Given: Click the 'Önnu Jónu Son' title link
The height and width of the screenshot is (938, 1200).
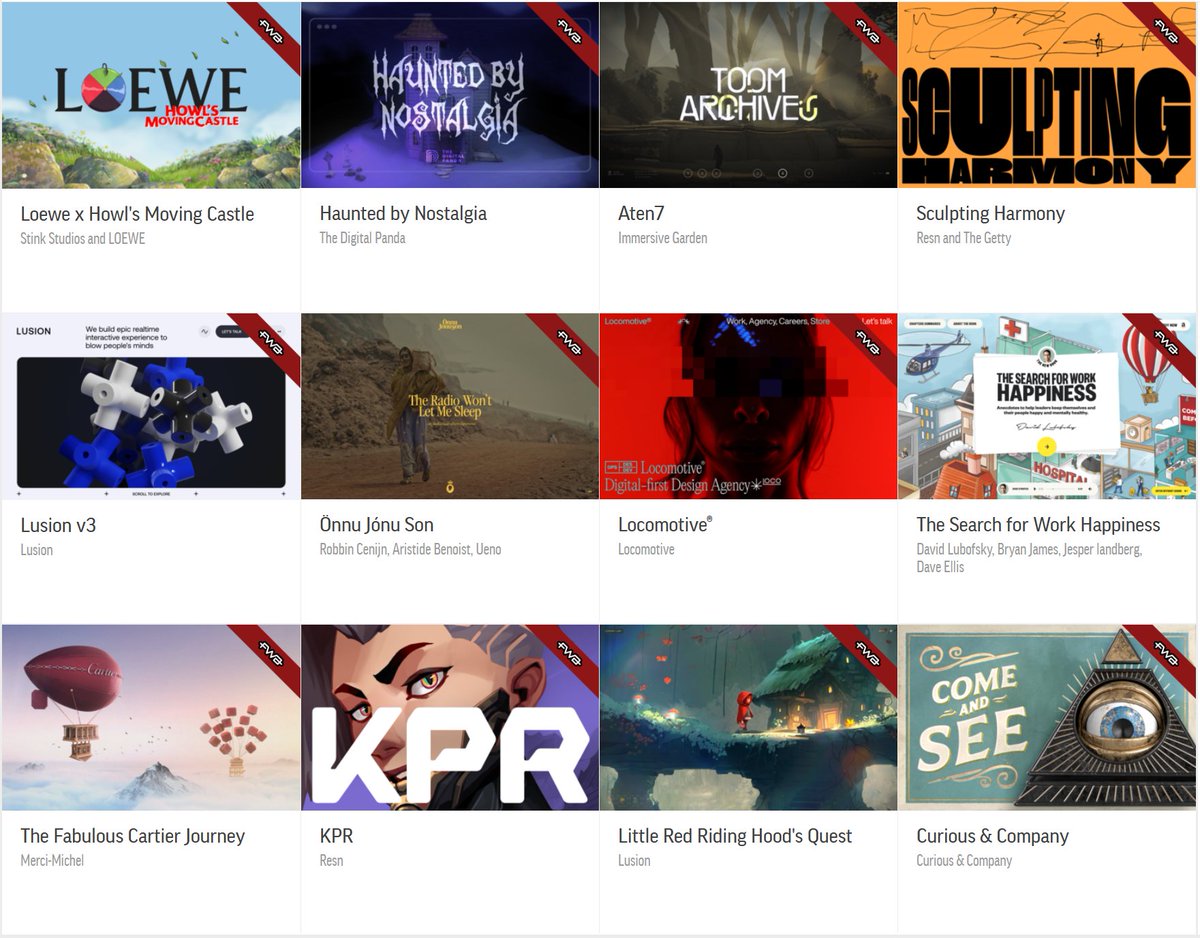Looking at the screenshot, I should (376, 525).
